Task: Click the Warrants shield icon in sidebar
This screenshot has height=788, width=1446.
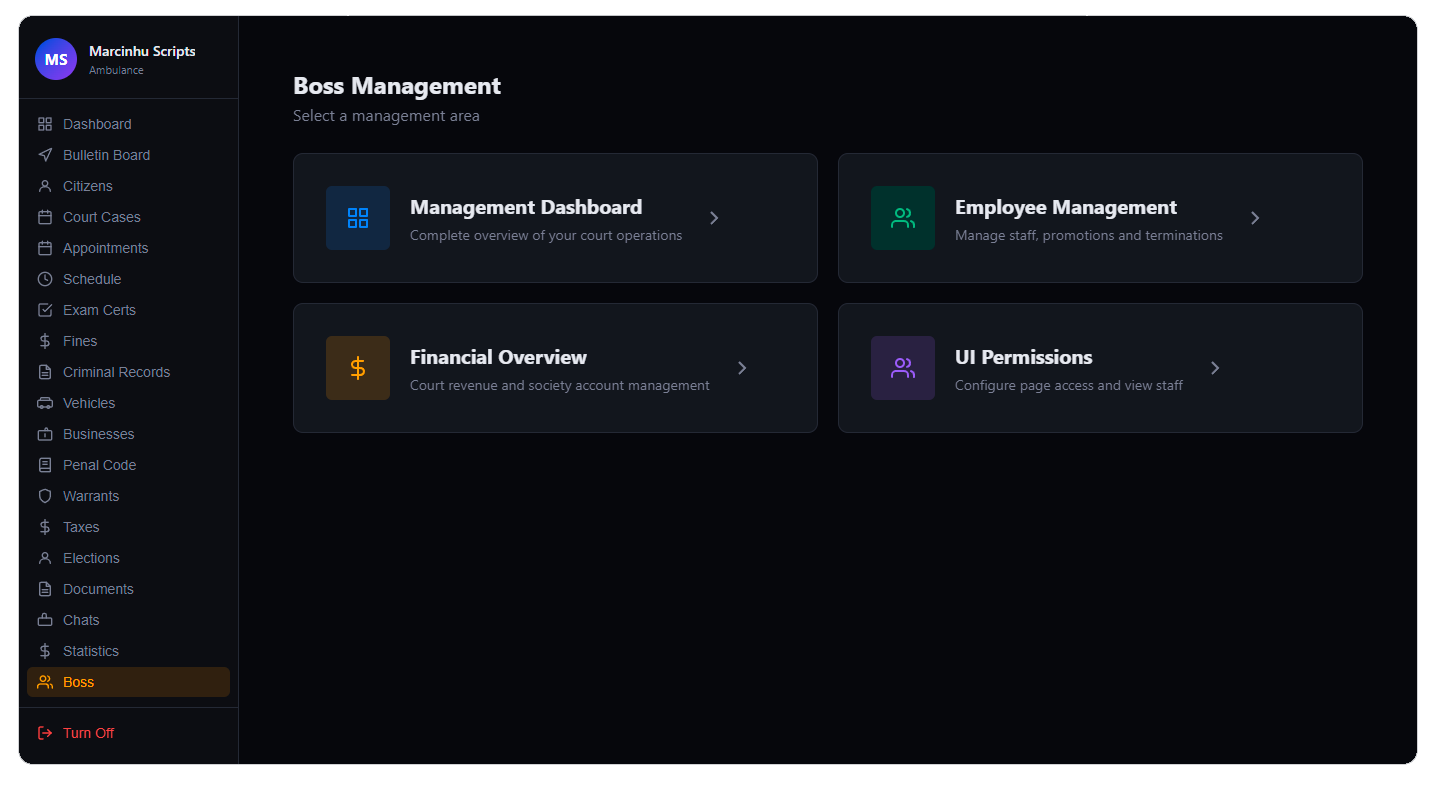Action: (45, 496)
